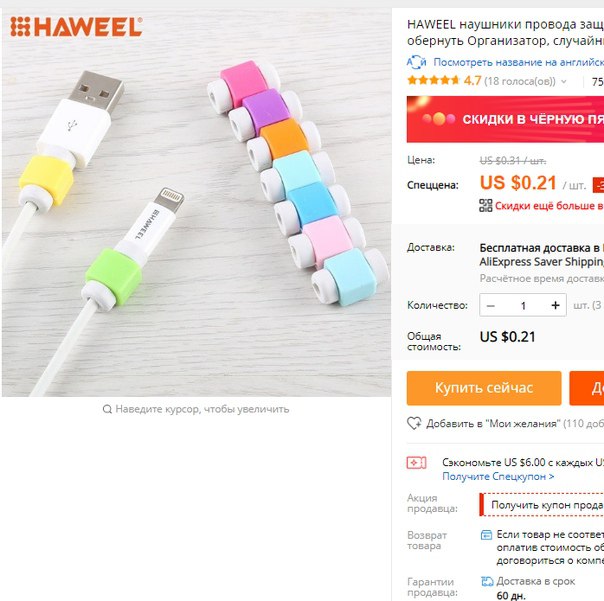Increase the quantity with the plus button

[x=555, y=306]
